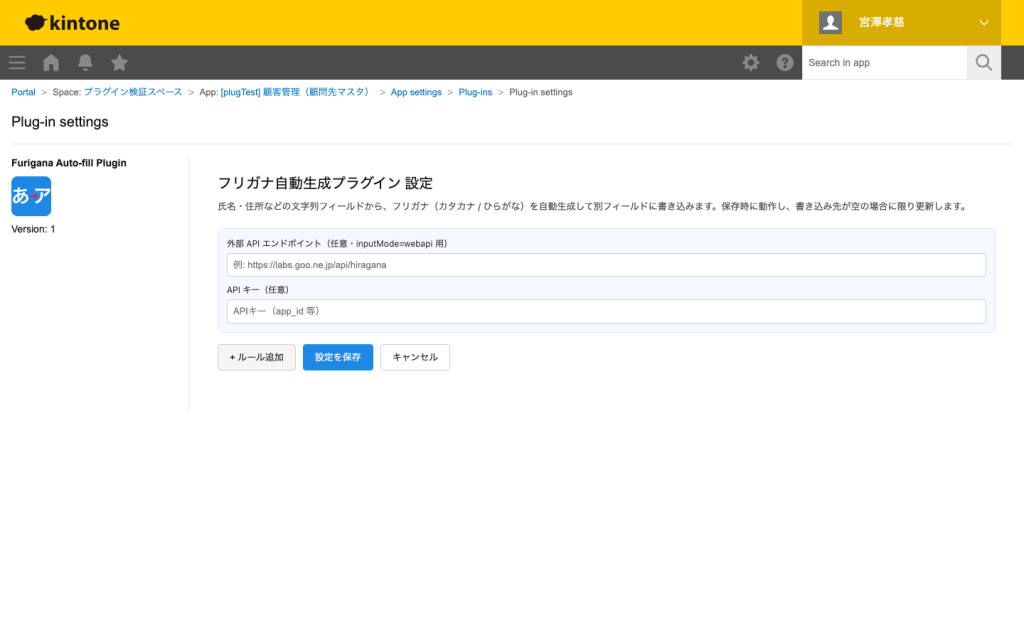
Task: Open app settings via the gear icon
Action: (750, 62)
